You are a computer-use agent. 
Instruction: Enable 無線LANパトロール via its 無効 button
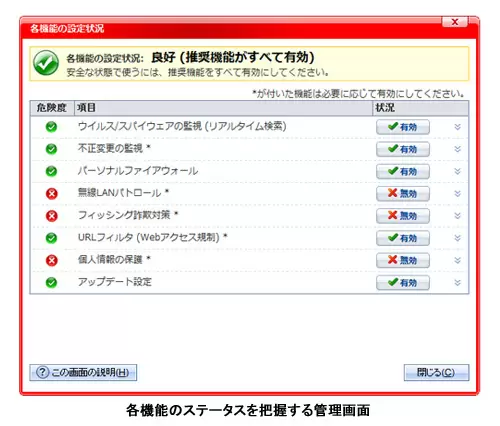click(x=403, y=194)
